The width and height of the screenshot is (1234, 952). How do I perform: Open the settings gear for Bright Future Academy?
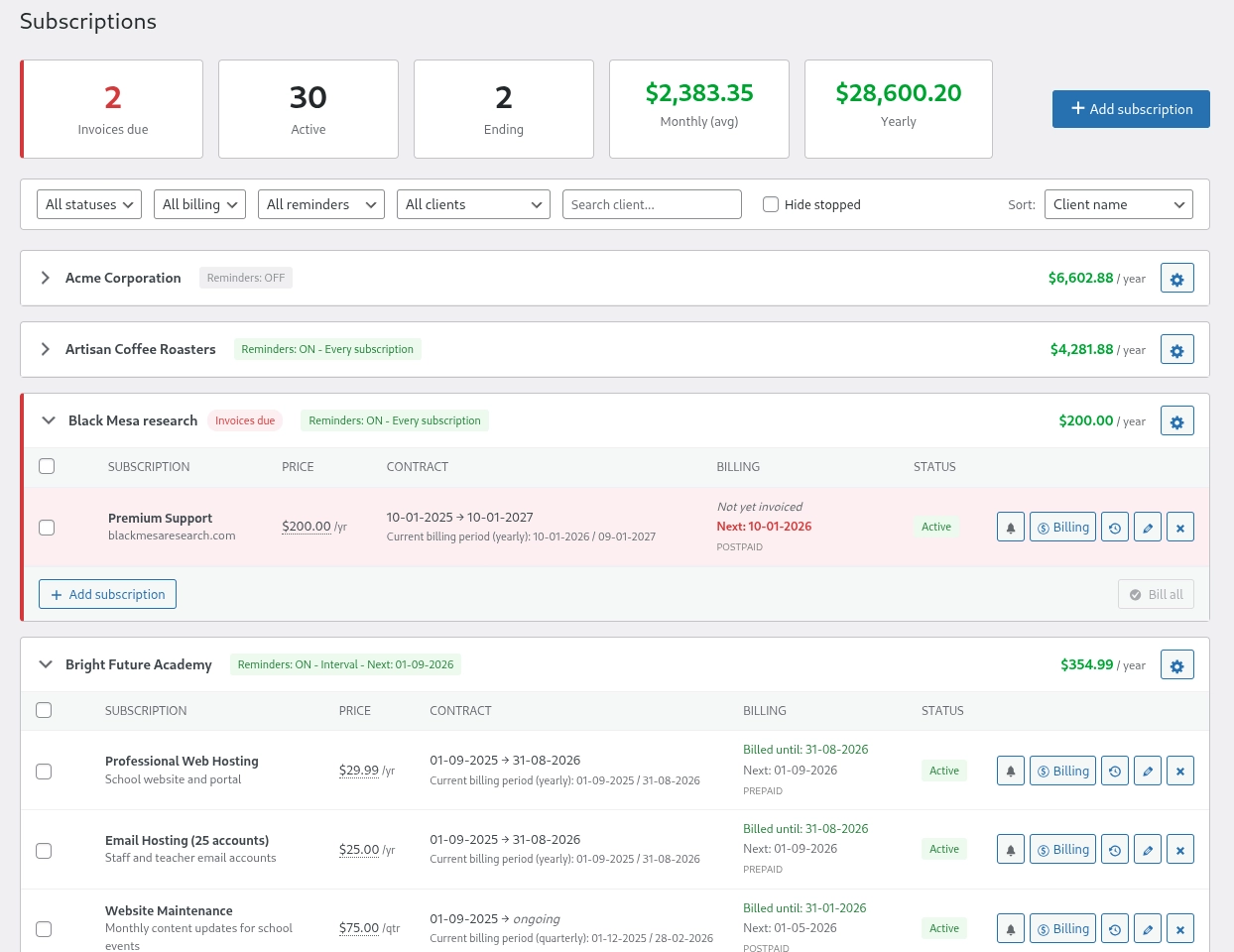coord(1176,665)
